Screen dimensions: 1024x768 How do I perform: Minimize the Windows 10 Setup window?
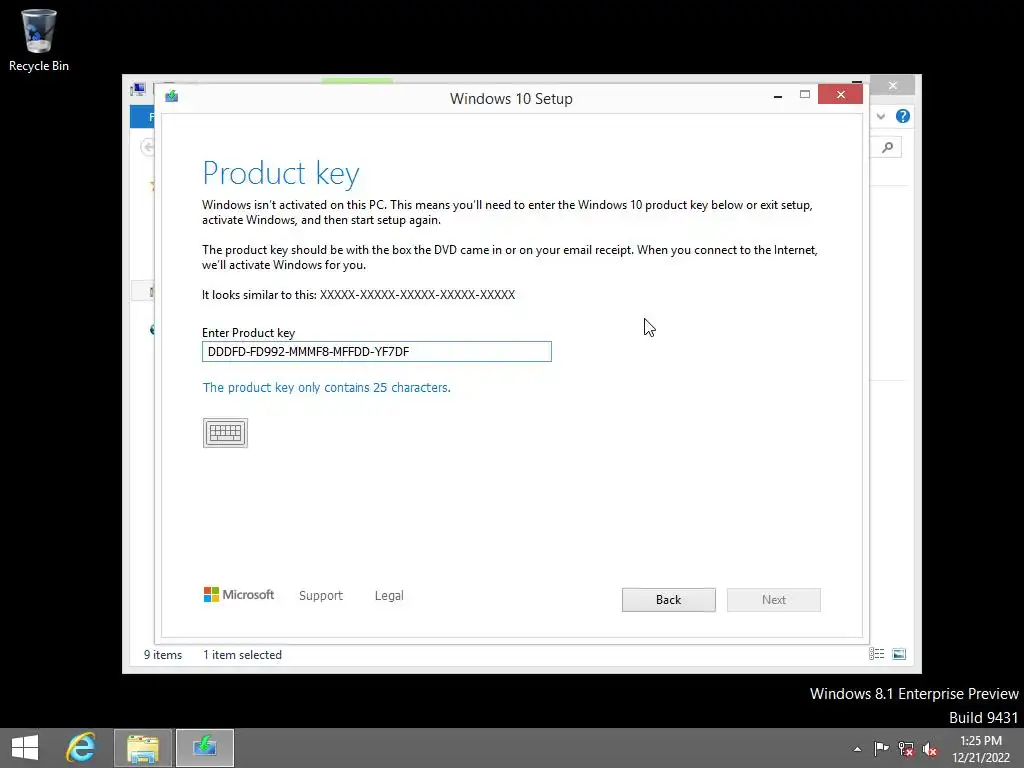(x=778, y=96)
